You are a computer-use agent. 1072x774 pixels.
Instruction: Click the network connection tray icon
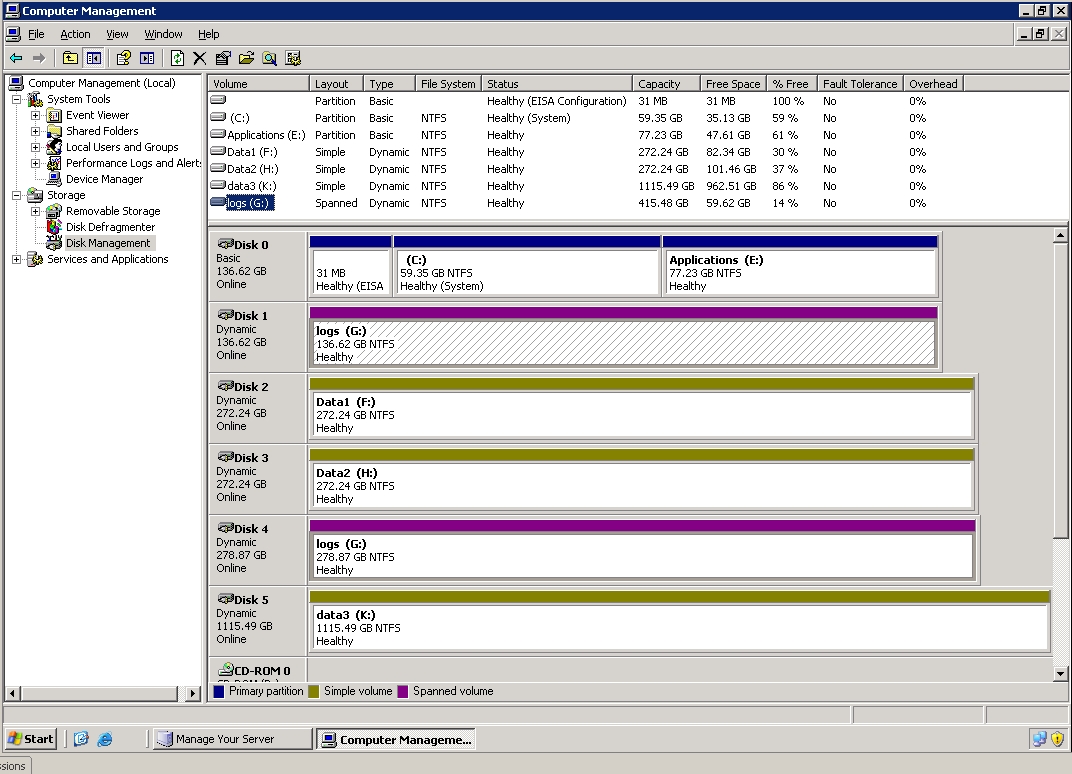coord(1039,739)
